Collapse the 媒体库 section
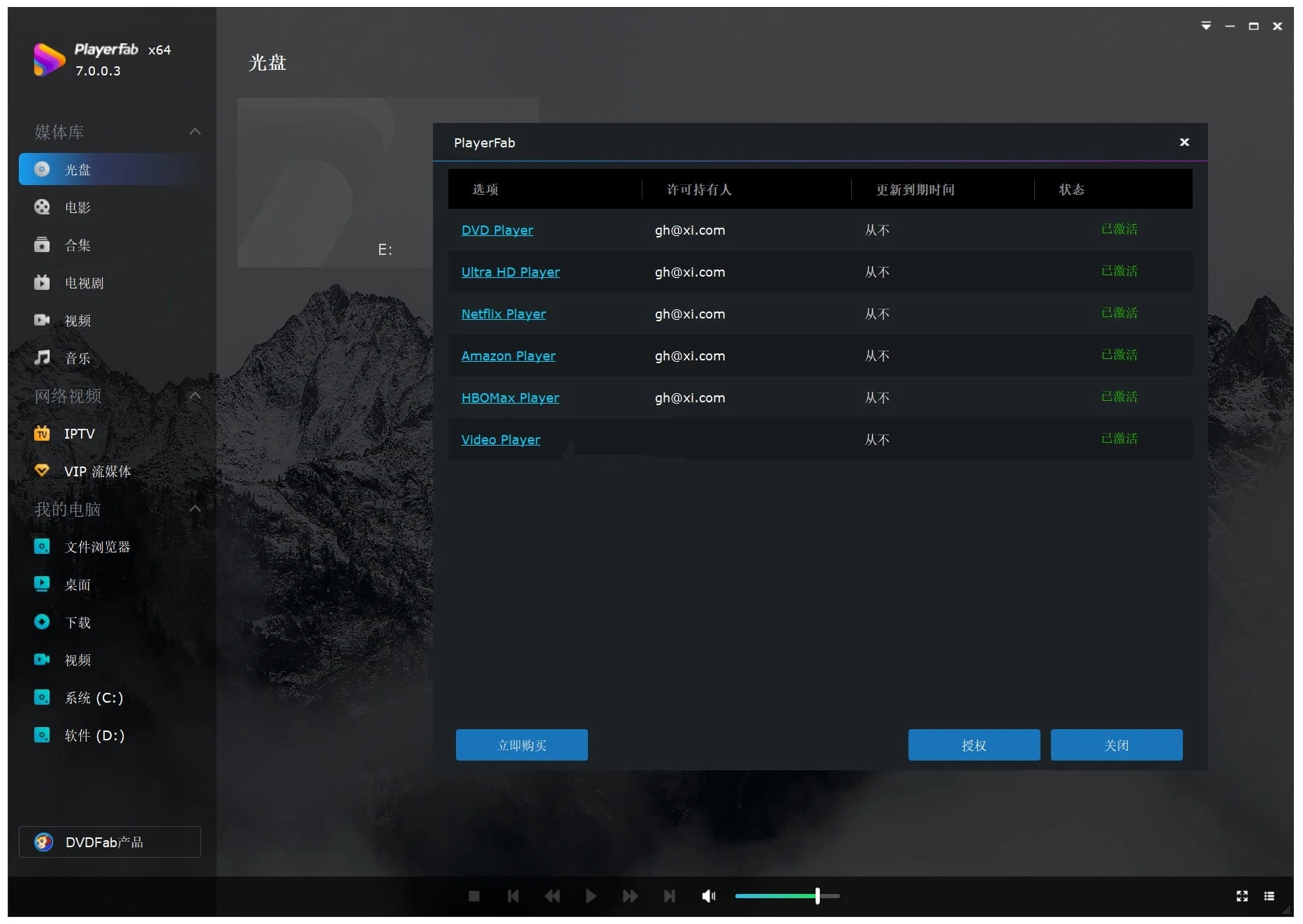The height and width of the screenshot is (924, 1303). (x=196, y=131)
